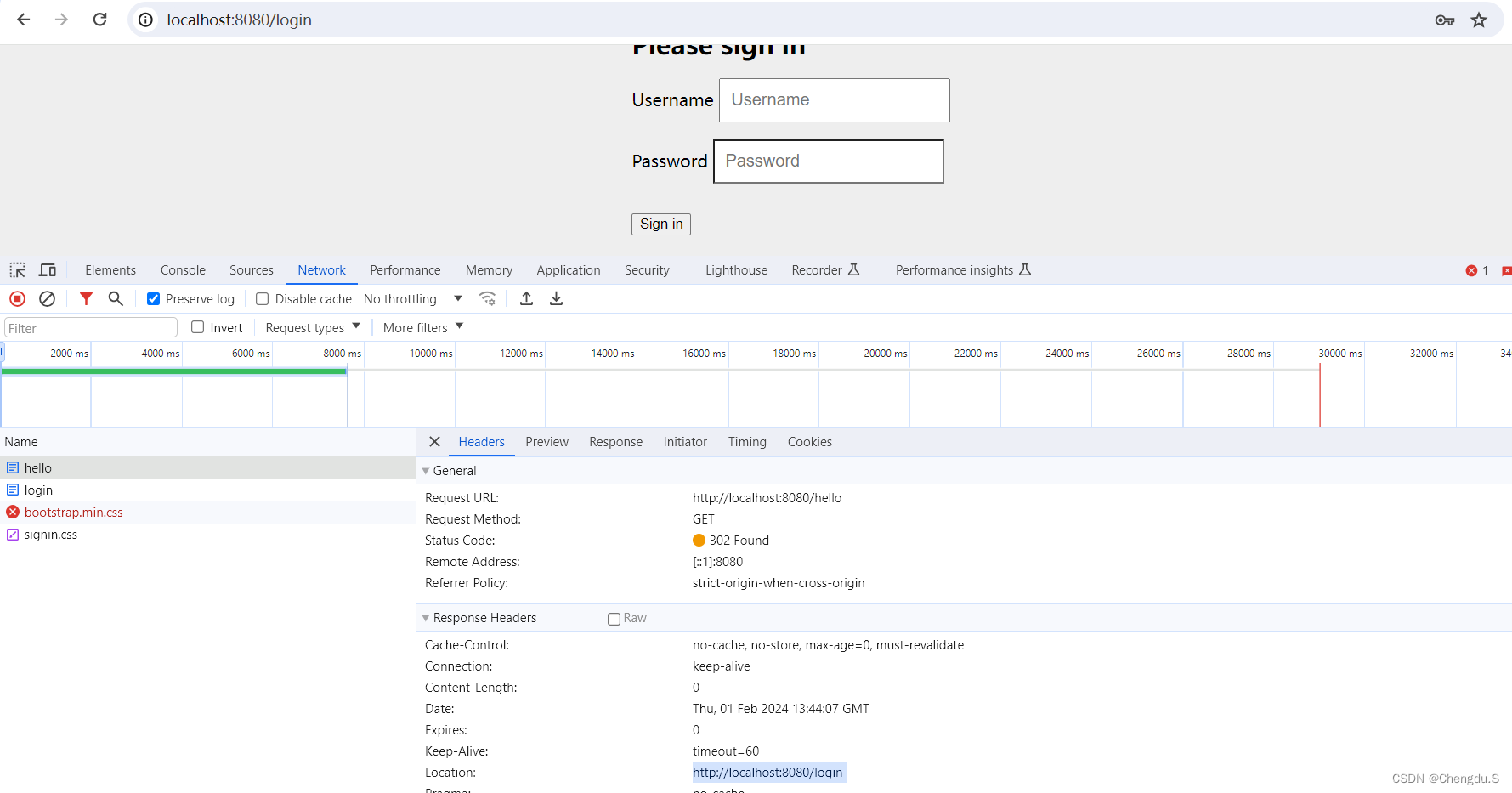Click the Sign in button

(660, 224)
